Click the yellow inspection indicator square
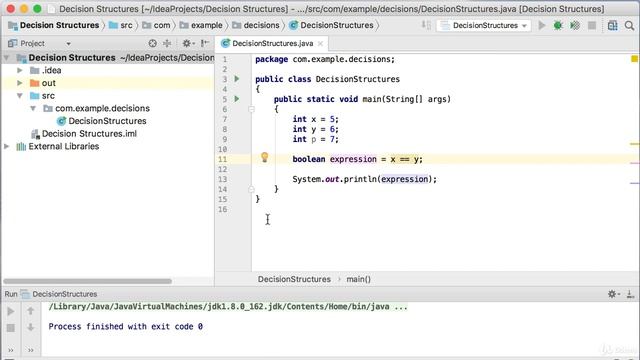 pyautogui.click(x=634, y=59)
